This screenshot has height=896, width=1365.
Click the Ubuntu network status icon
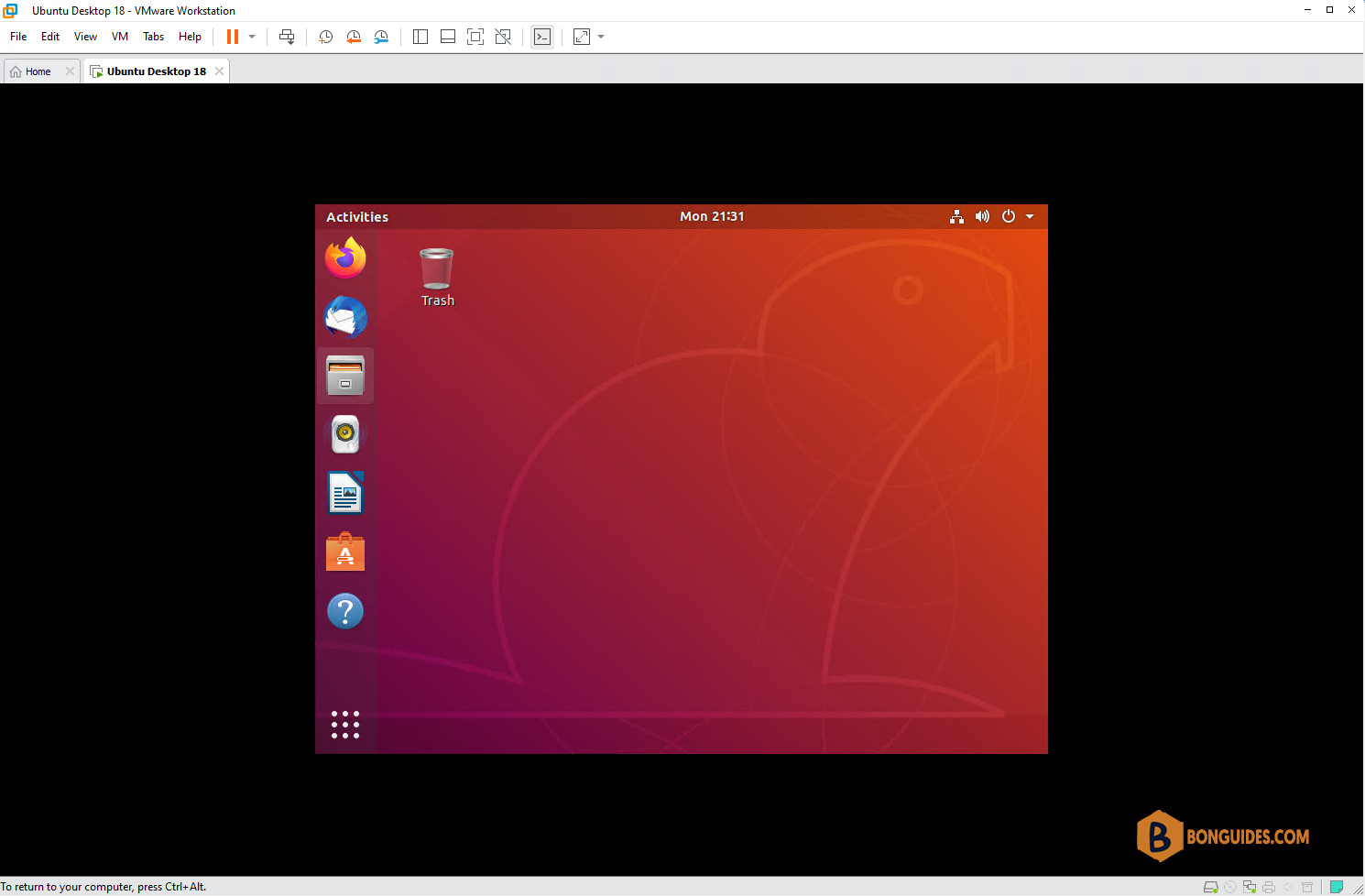(x=956, y=217)
